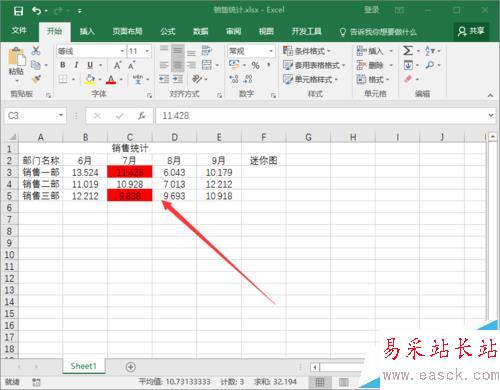Toggle center horizontal alignment
Image resolution: width=500 pixels, height=390 pixels.
point(178,65)
